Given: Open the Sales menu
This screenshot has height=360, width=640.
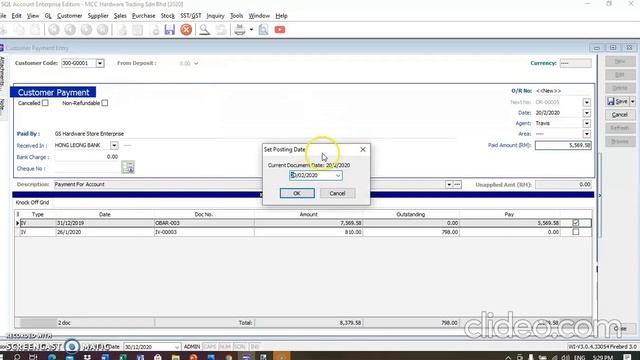Looking at the screenshot, I should point(120,16).
